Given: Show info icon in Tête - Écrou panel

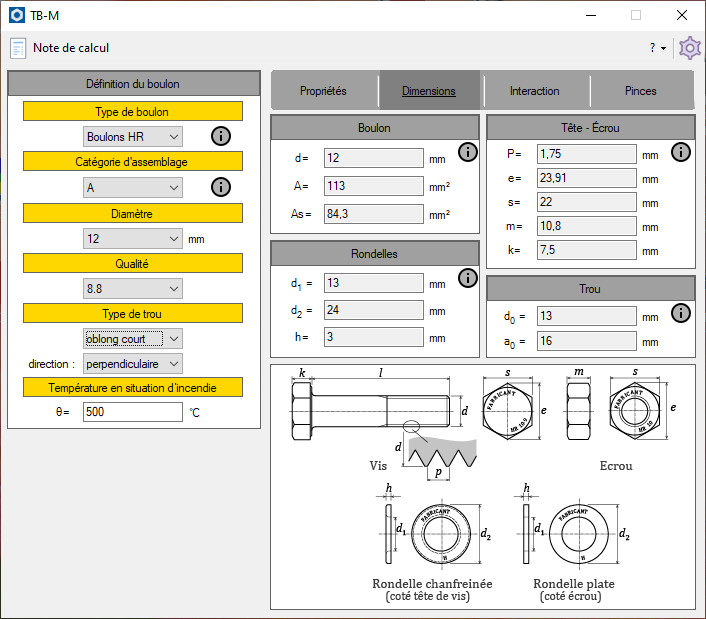Looking at the screenshot, I should 681,152.
